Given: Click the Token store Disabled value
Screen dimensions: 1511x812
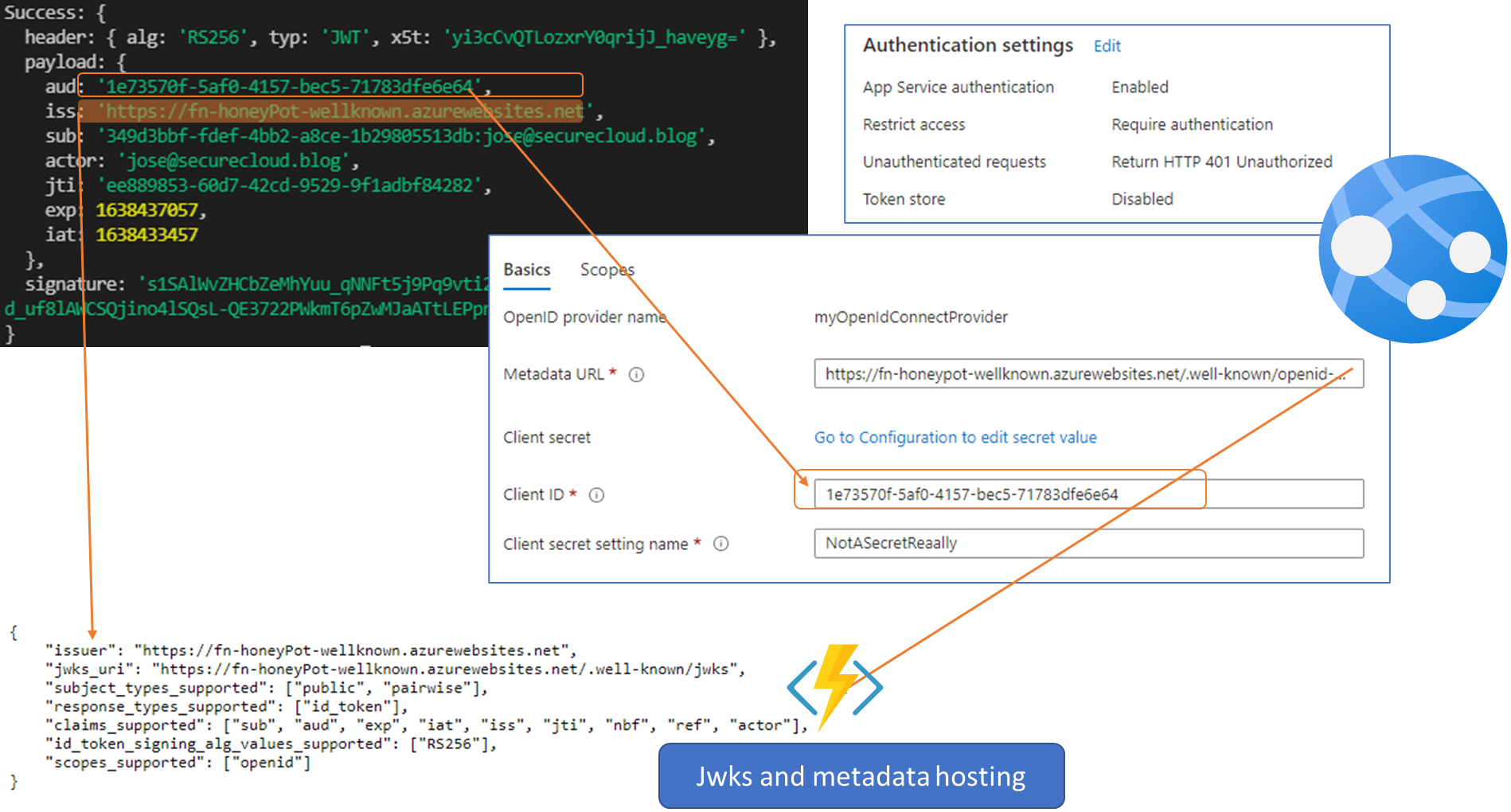Looking at the screenshot, I should [1142, 199].
